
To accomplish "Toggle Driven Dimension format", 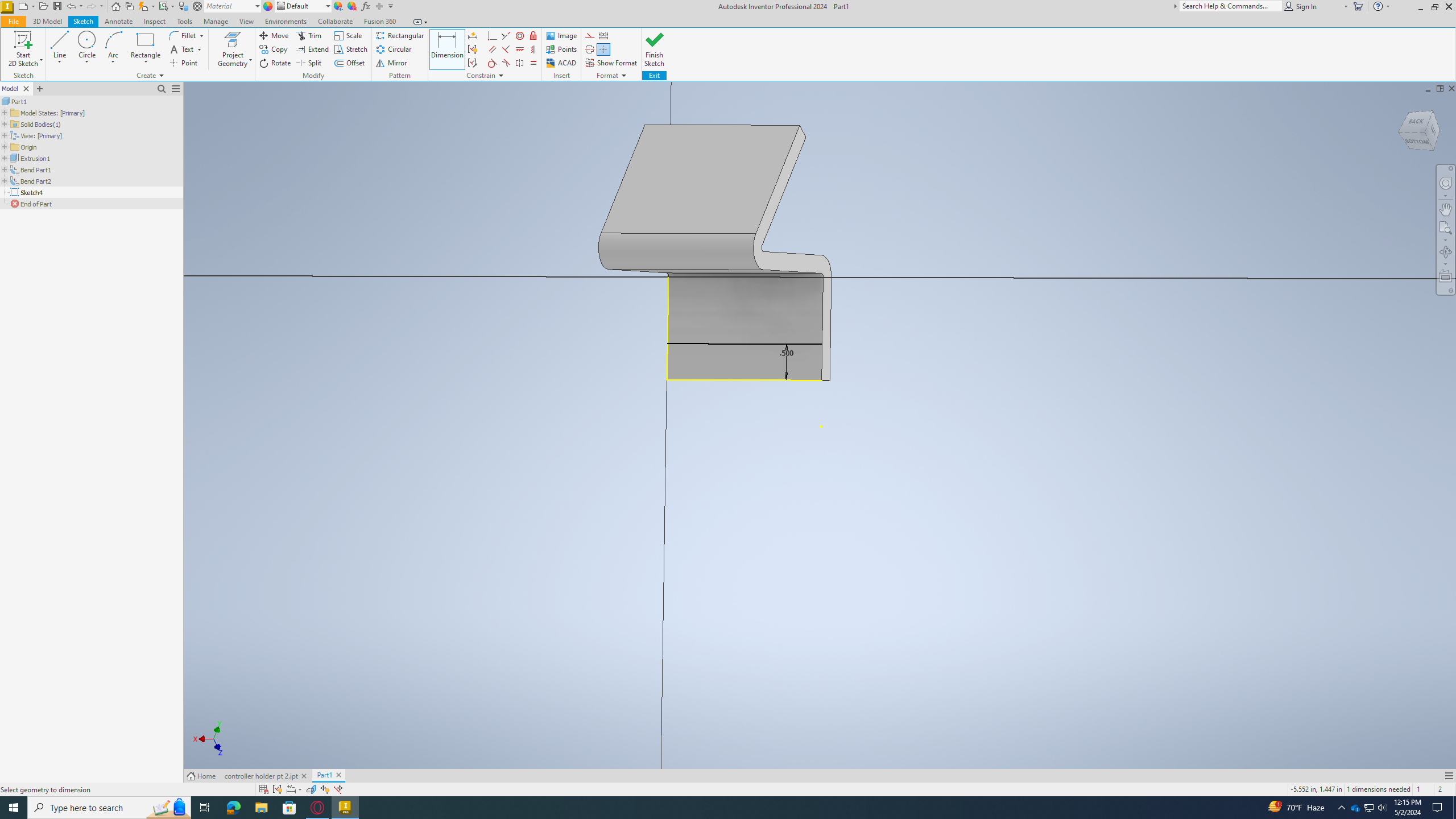I will point(603,35).
